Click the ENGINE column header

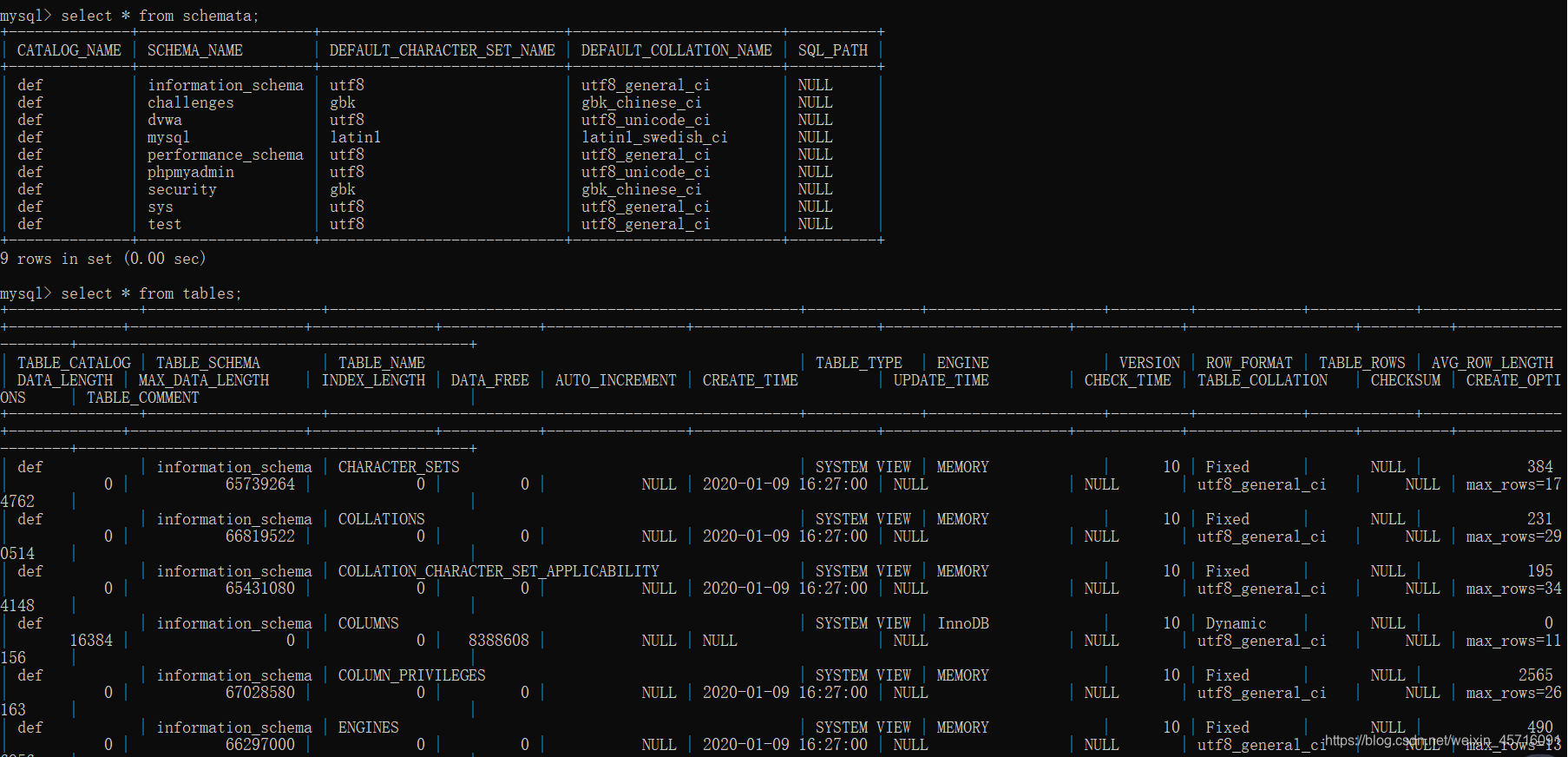[963, 363]
